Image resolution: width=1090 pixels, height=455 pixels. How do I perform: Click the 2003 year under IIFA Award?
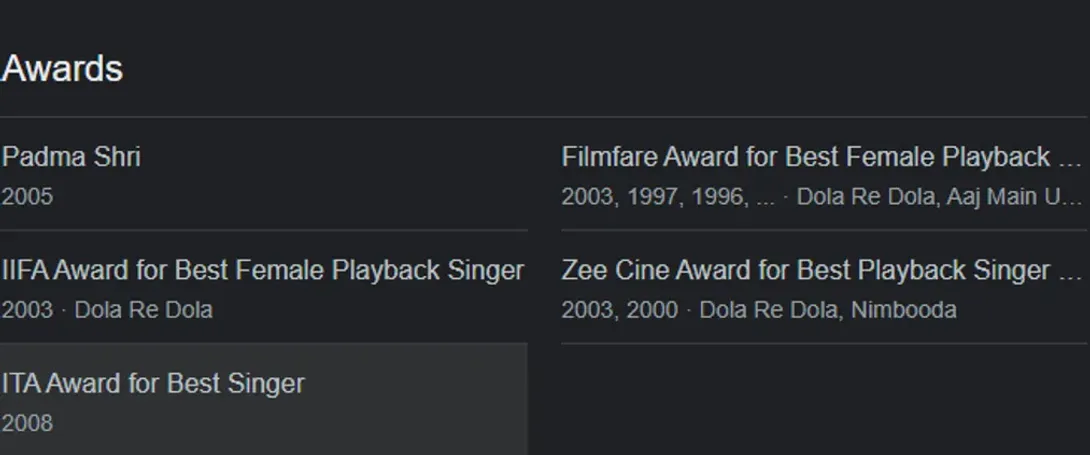tap(27, 310)
